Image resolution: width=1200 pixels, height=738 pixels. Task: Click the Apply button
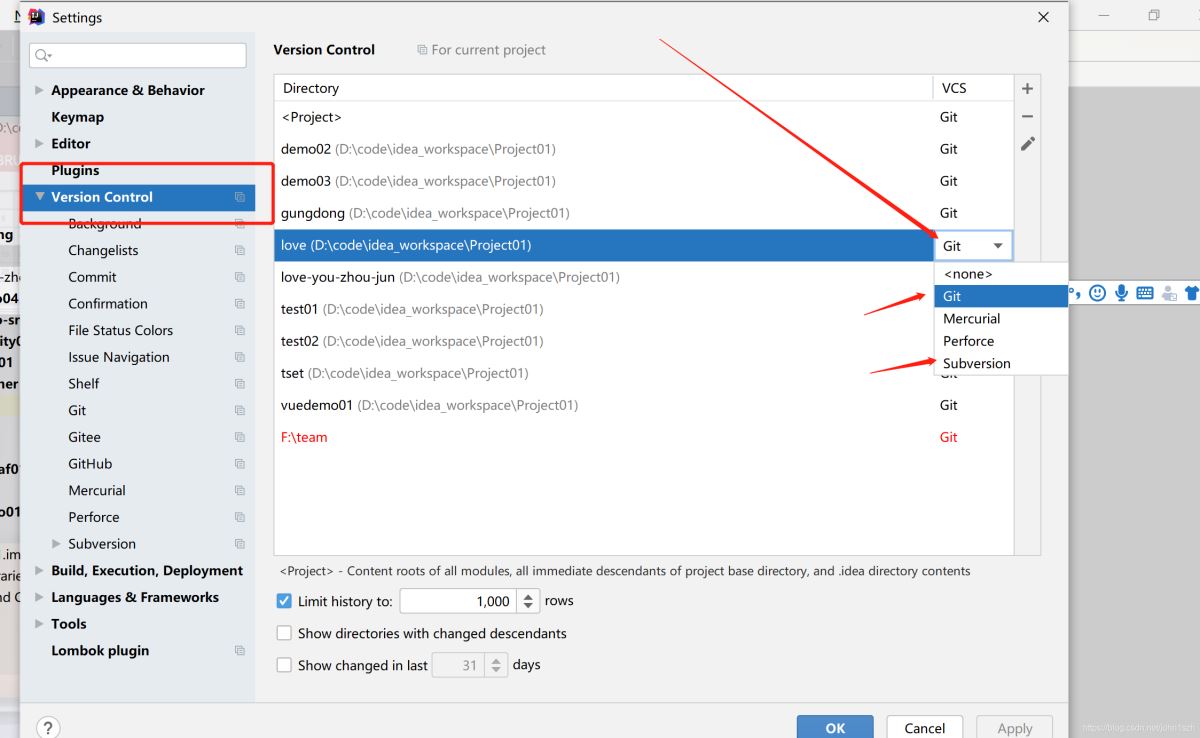click(1014, 728)
